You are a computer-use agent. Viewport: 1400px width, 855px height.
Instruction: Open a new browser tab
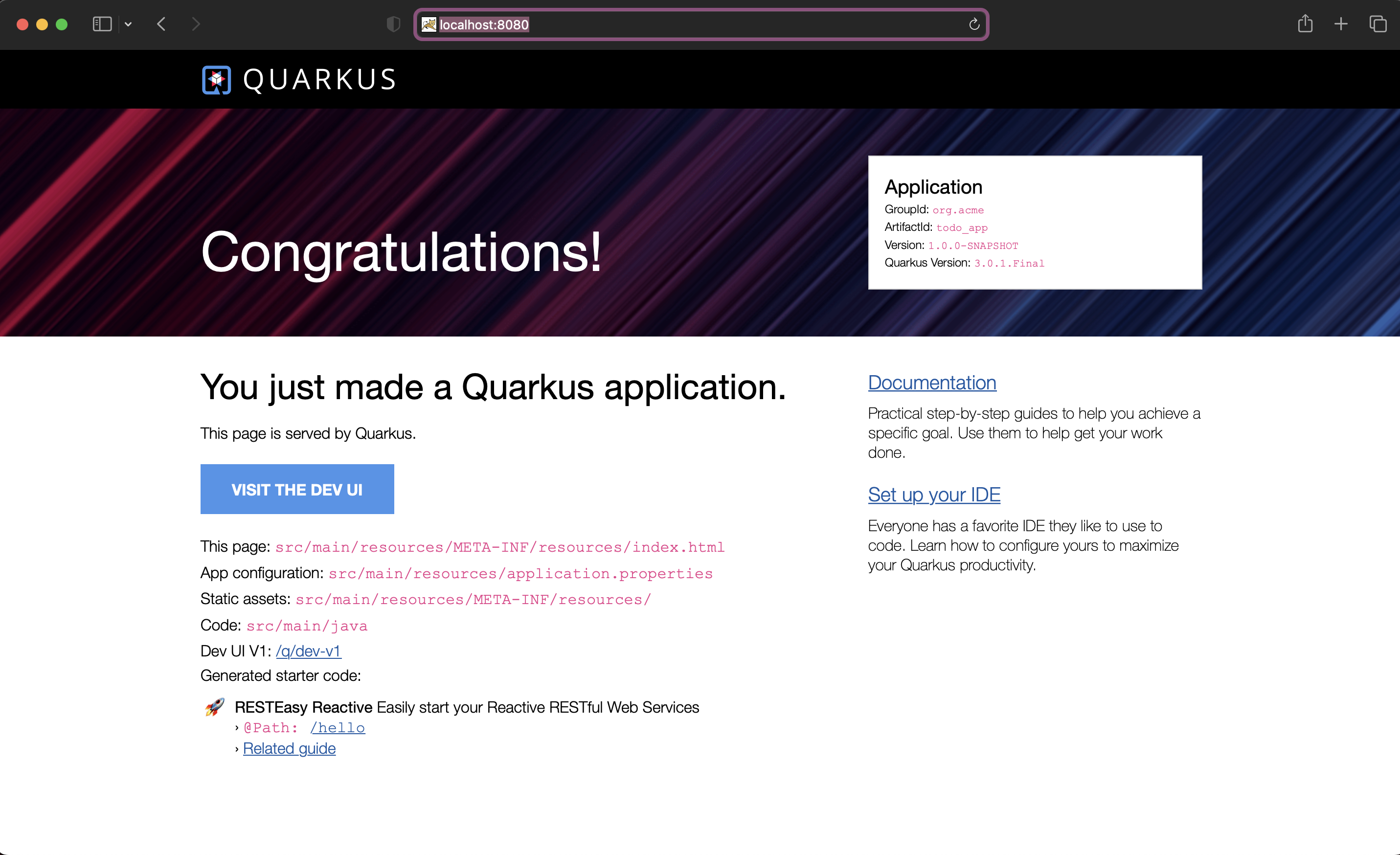tap(1340, 24)
